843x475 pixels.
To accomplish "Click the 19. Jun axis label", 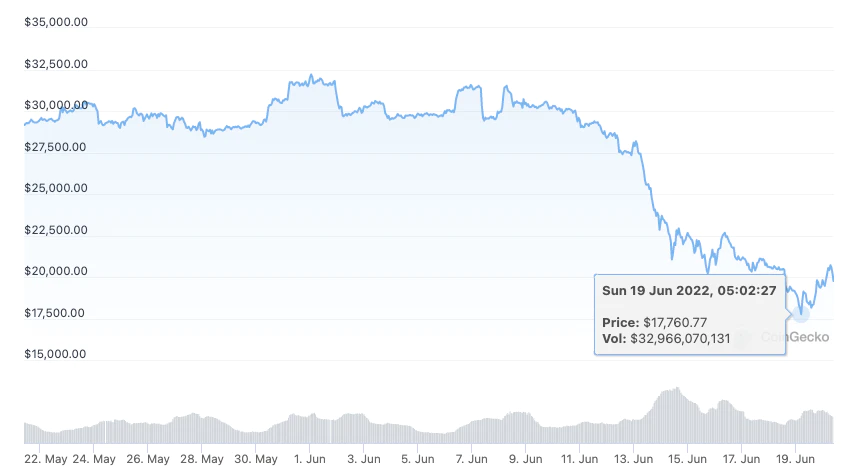I will tap(795, 459).
